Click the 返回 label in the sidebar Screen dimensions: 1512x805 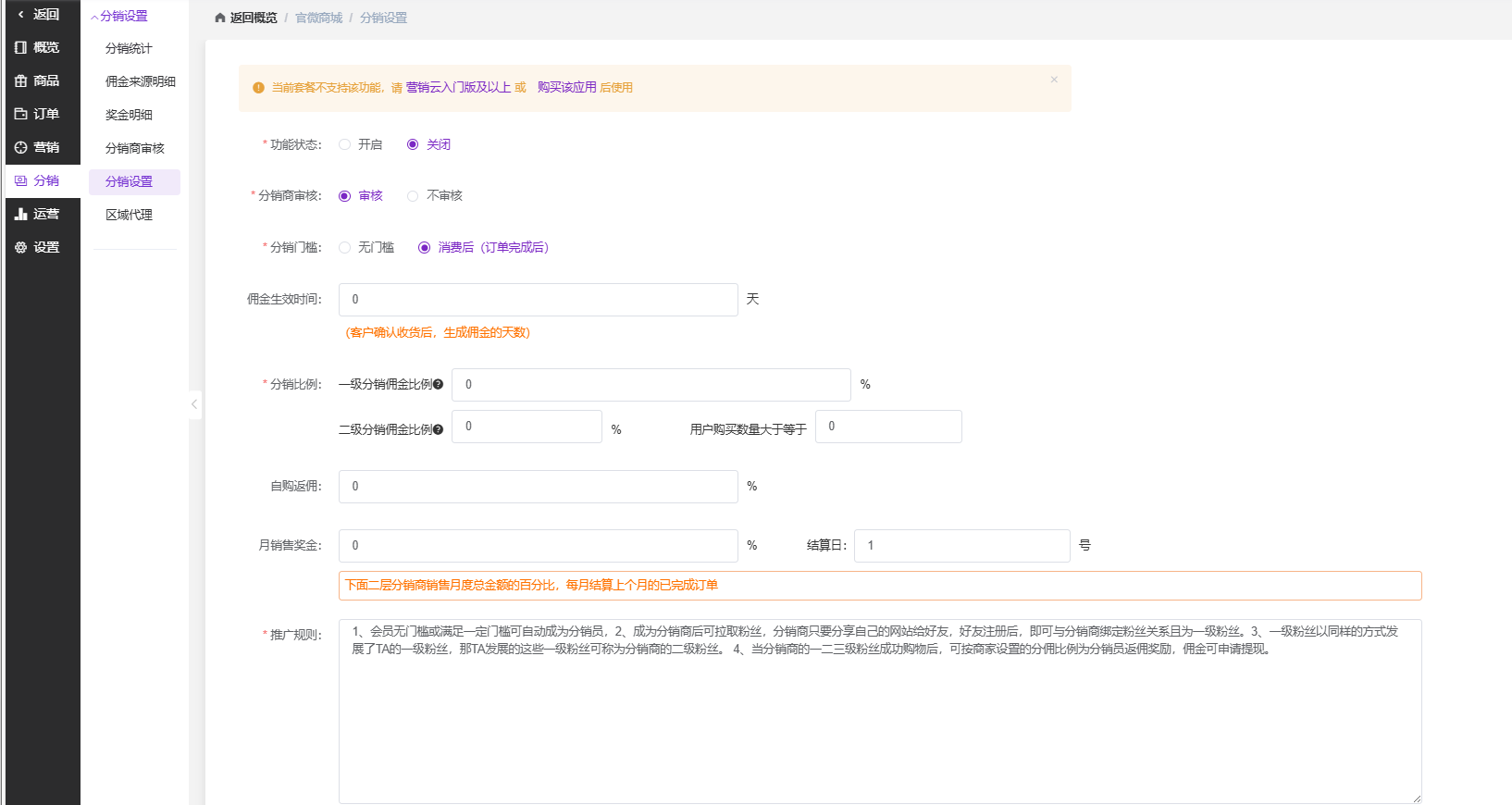click(46, 15)
